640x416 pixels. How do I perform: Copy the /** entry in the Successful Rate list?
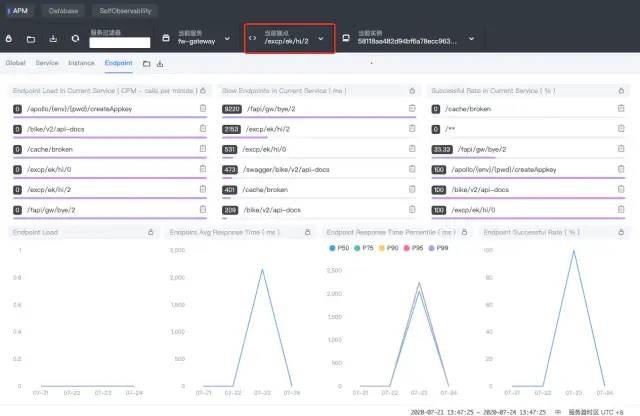coord(621,129)
